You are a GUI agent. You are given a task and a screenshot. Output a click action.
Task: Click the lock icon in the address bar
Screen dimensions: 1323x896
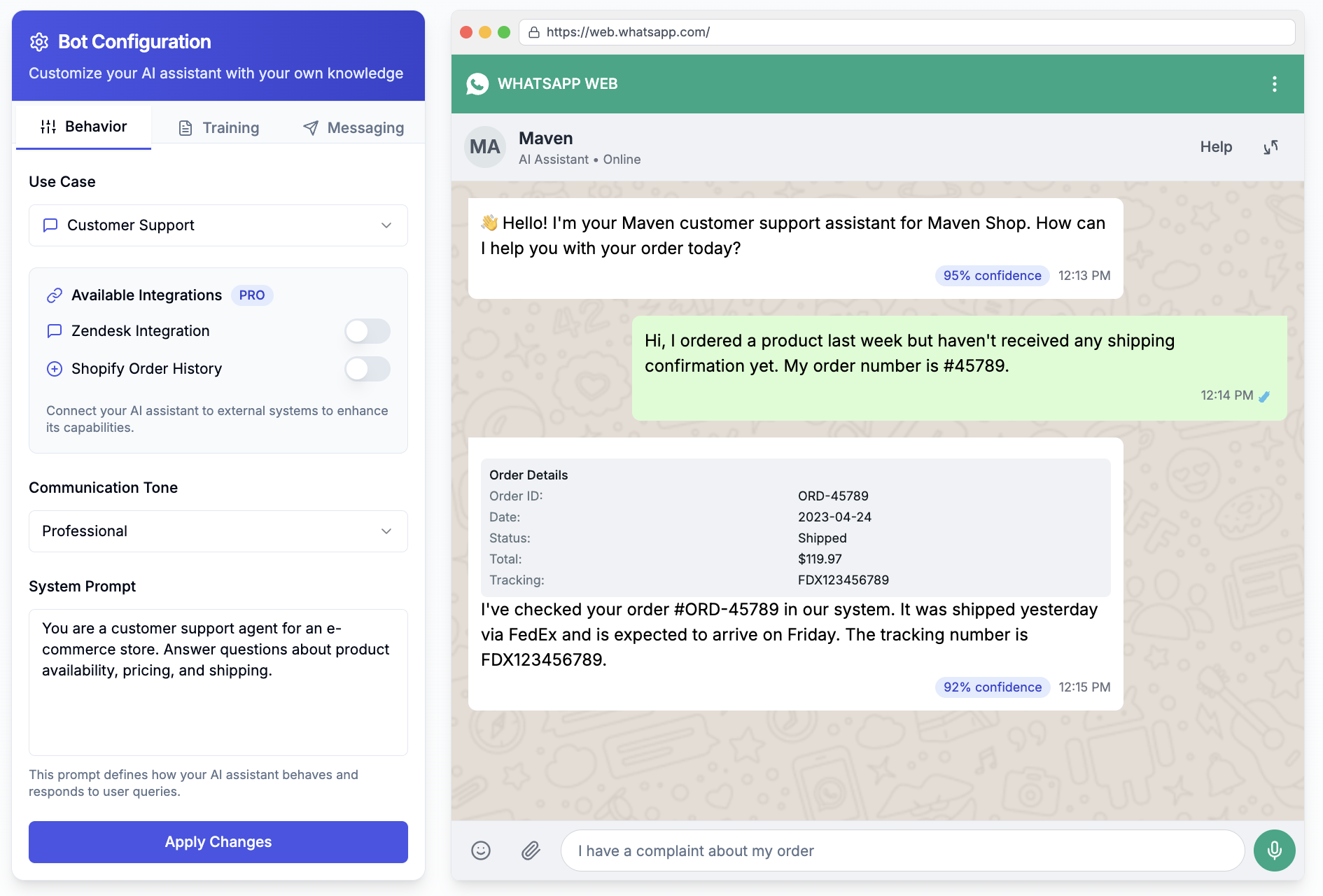coord(533,31)
